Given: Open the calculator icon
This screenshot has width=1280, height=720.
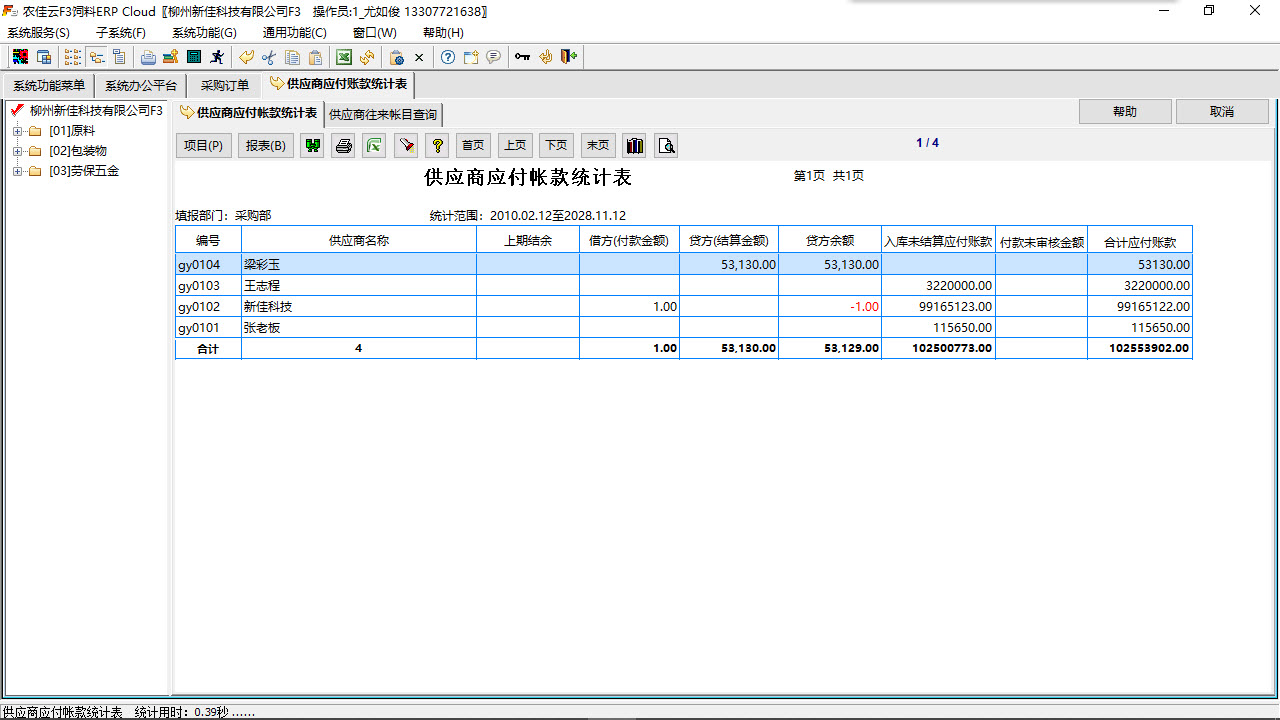Looking at the screenshot, I should (x=193, y=57).
